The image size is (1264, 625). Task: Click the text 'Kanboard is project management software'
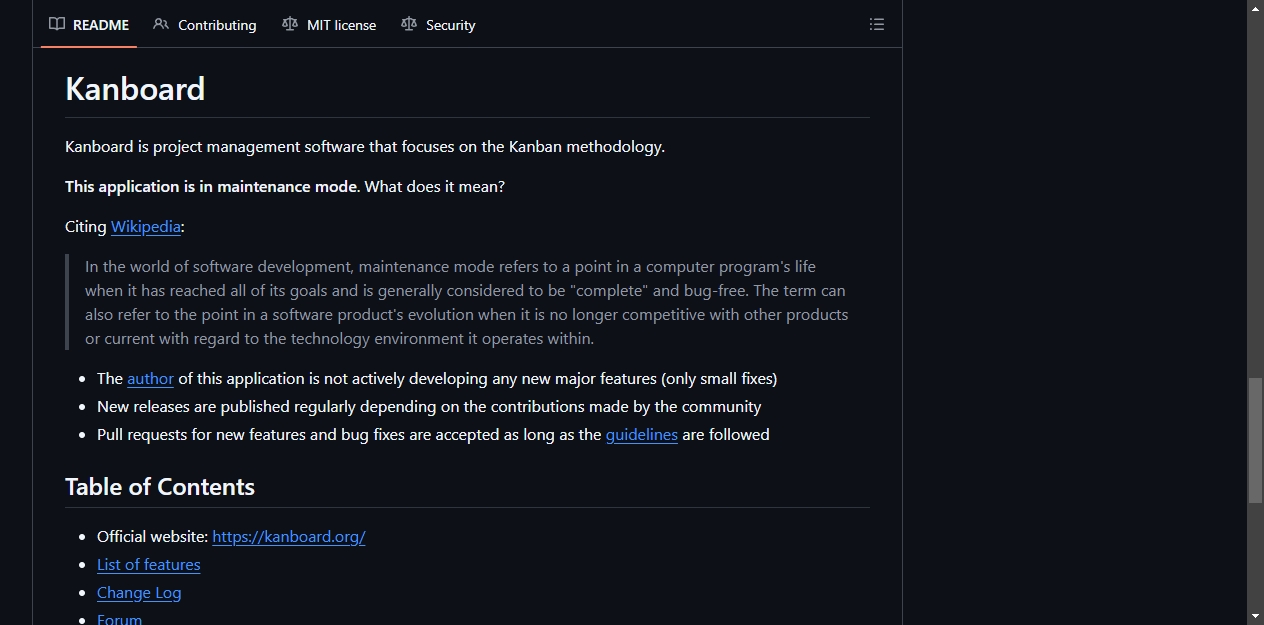(x=215, y=146)
